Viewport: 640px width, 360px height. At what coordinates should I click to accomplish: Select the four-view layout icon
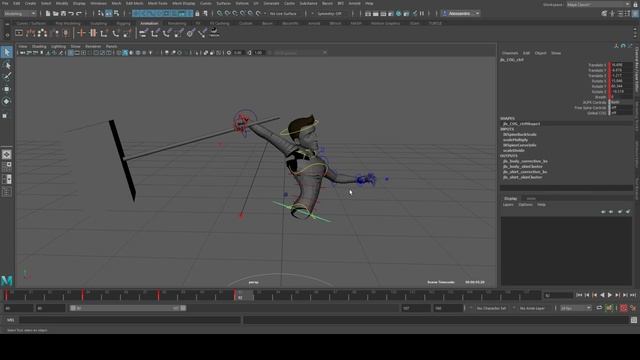coord(7,167)
